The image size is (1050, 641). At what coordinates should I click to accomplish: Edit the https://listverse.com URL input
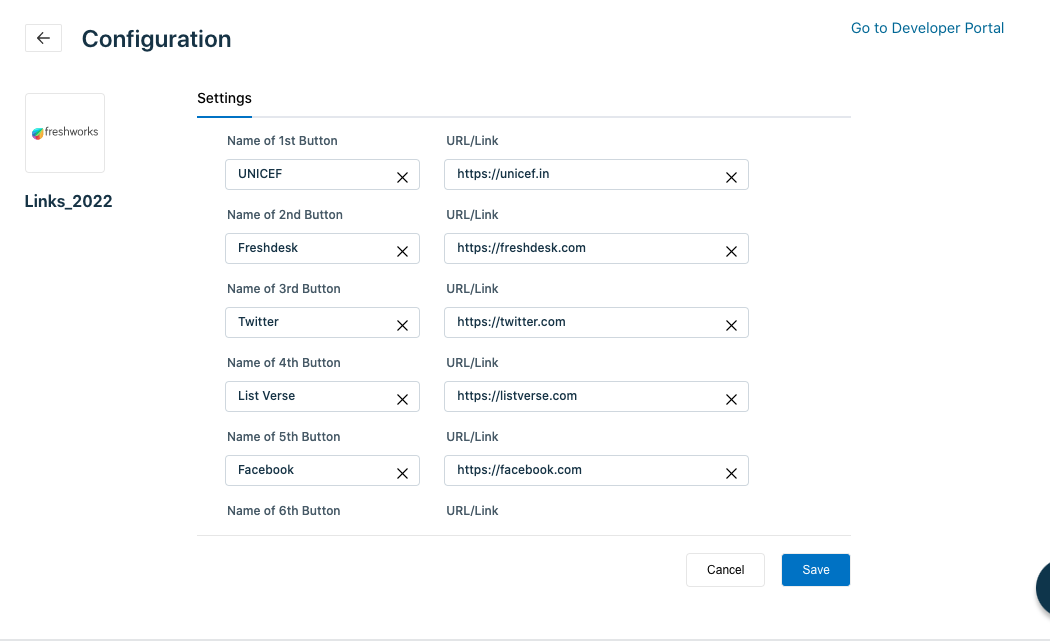click(596, 397)
